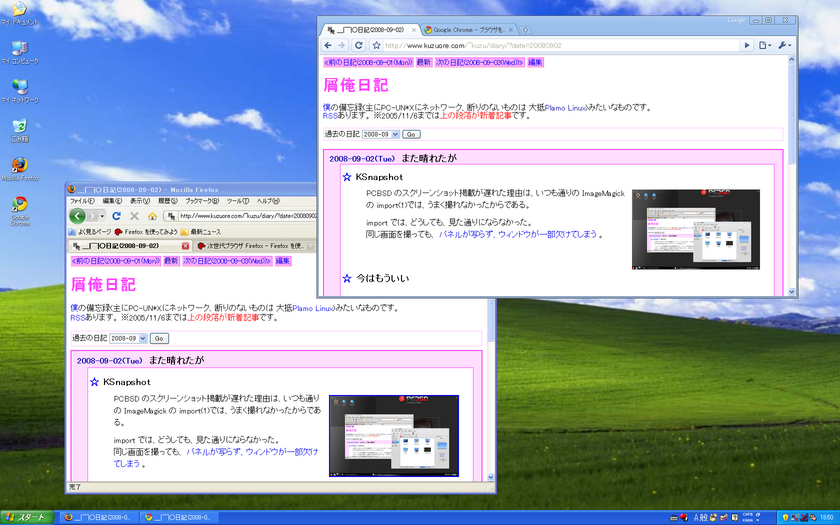840x525 pixels.
Task: Open the Firefox を使ってみよう bookmark
Action: 146,232
